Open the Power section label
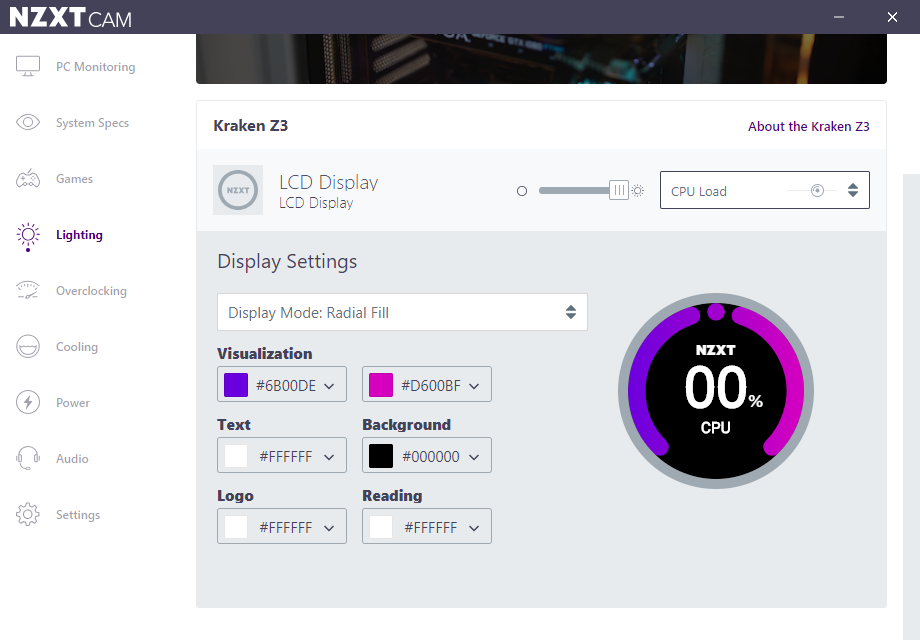Viewport: 920px width, 640px height. click(73, 403)
